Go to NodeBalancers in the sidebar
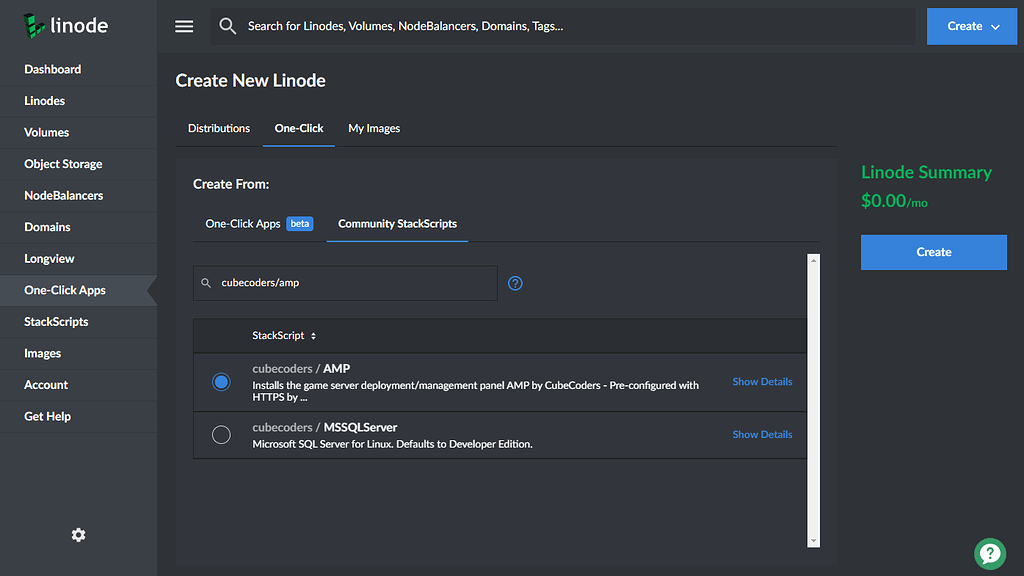 click(x=64, y=195)
